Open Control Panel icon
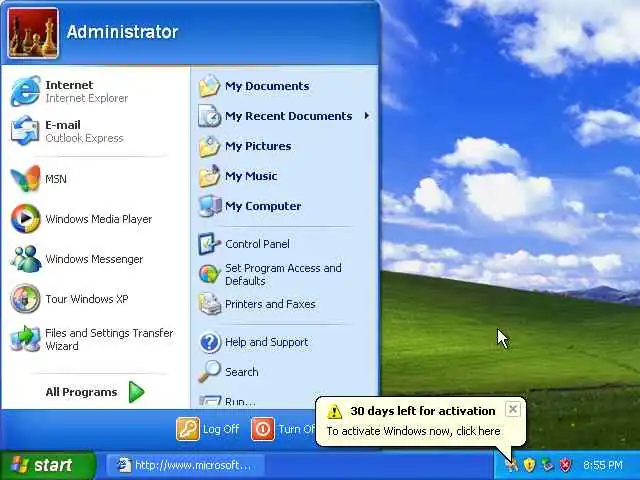 [x=209, y=244]
